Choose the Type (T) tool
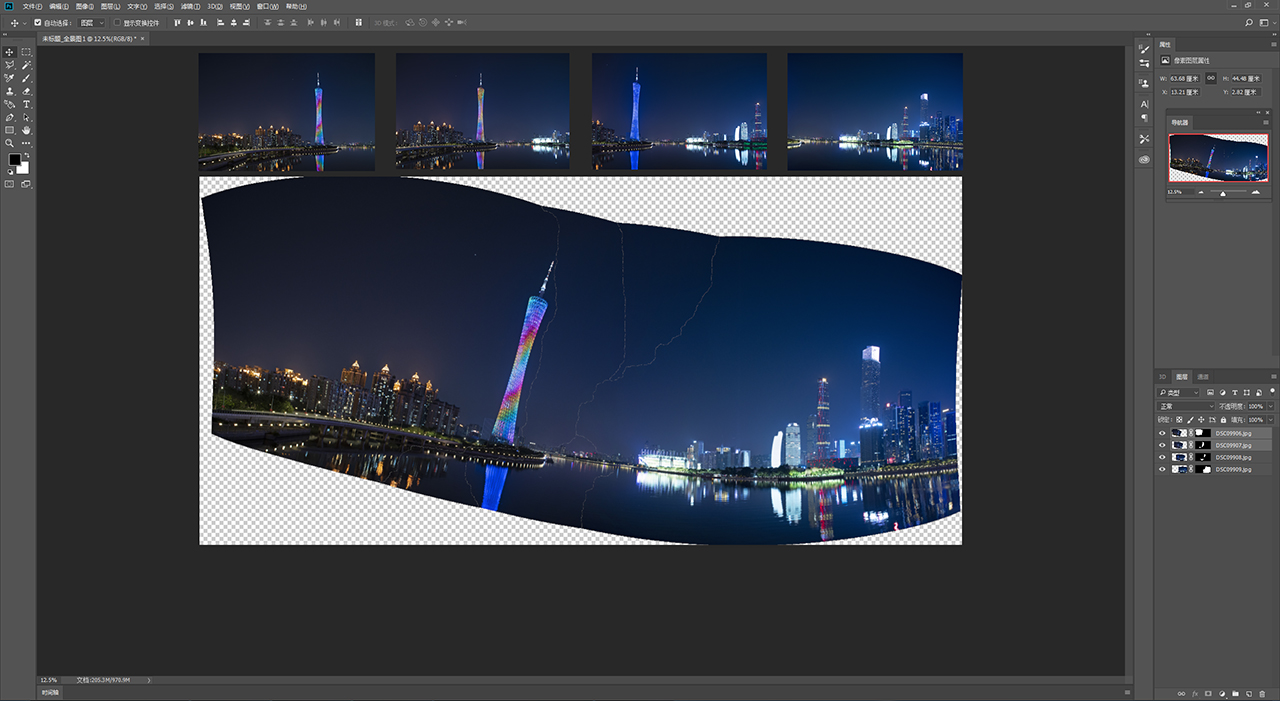 pos(26,104)
